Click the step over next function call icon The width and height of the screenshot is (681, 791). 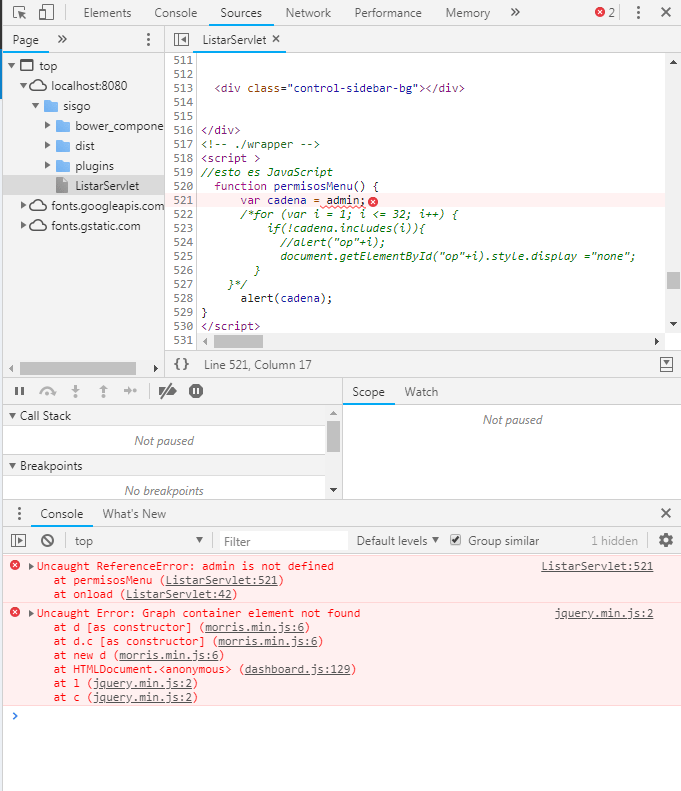point(47,391)
